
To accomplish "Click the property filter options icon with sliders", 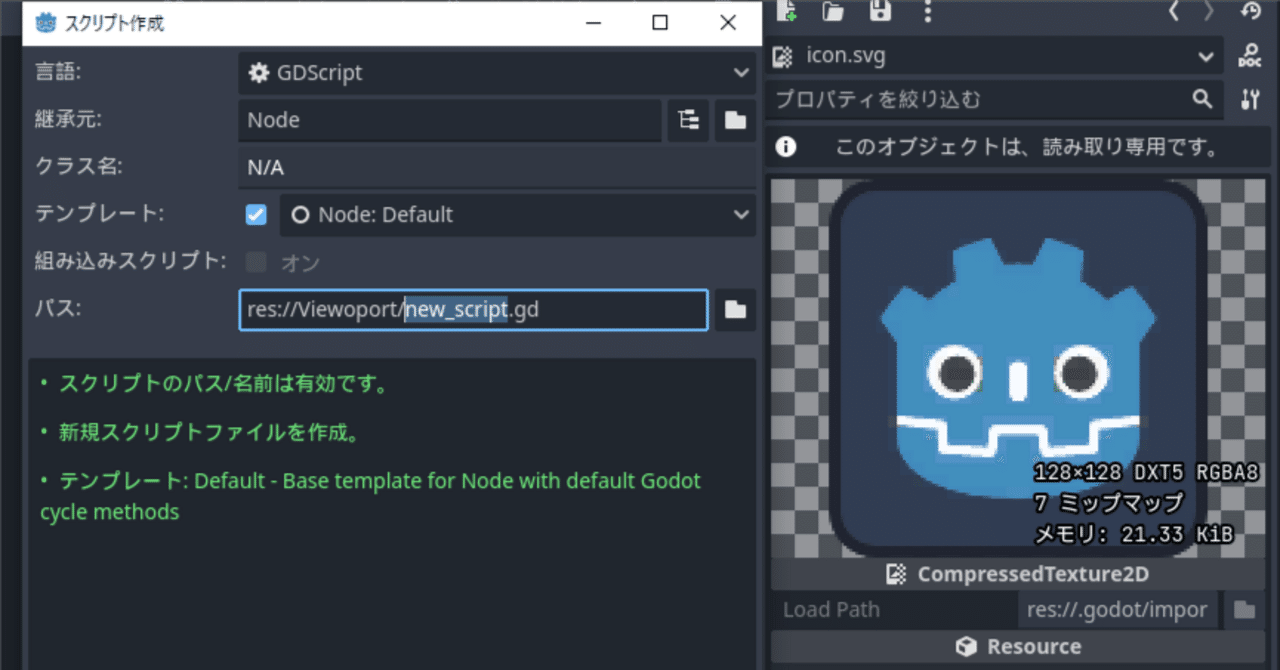I will 1250,100.
